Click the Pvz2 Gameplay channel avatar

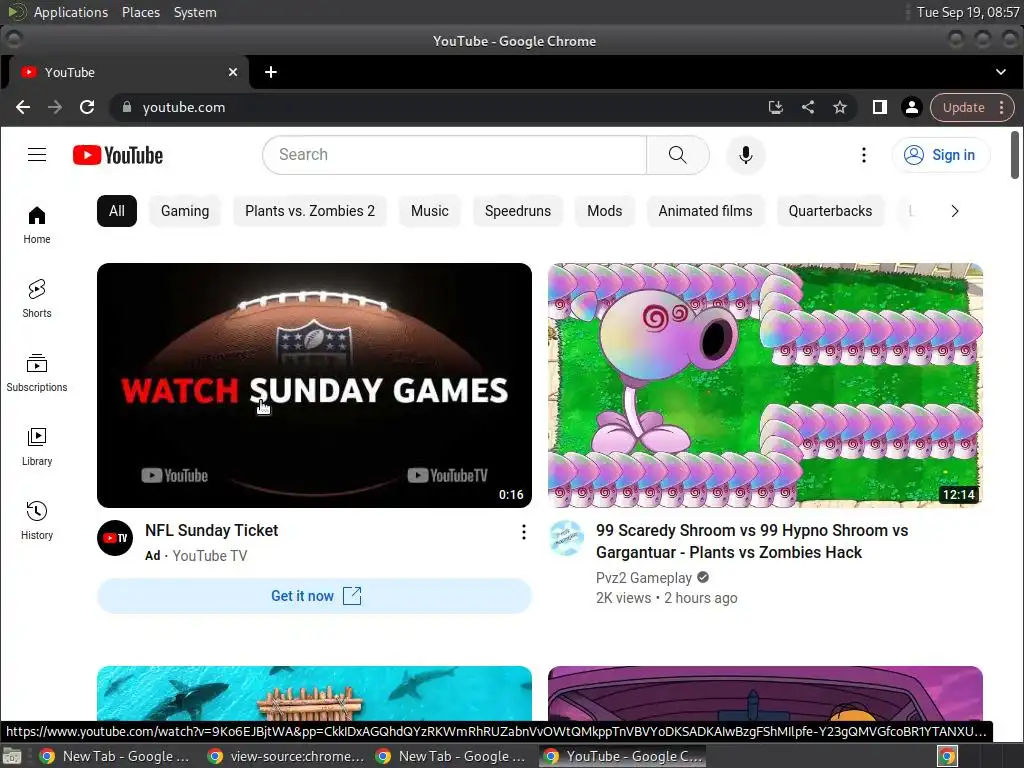[x=566, y=537]
